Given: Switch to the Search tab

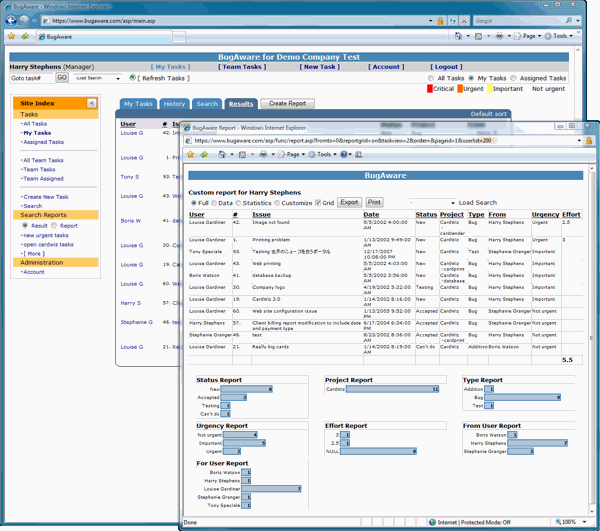Looking at the screenshot, I should coord(207,104).
